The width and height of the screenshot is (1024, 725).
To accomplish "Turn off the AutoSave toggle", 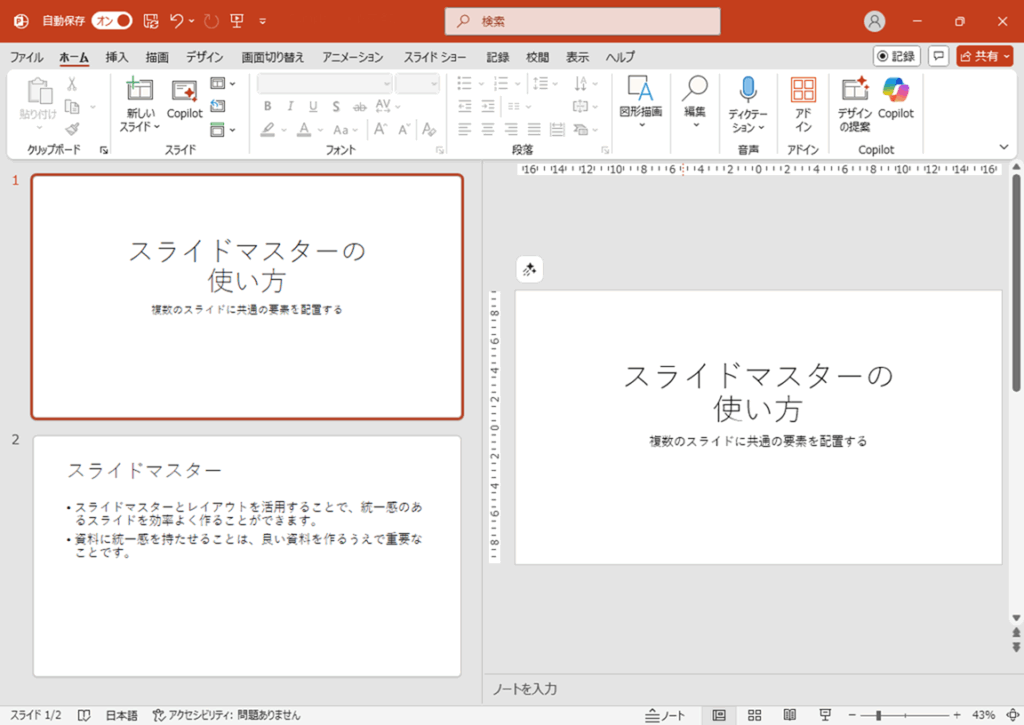I will tap(111, 20).
